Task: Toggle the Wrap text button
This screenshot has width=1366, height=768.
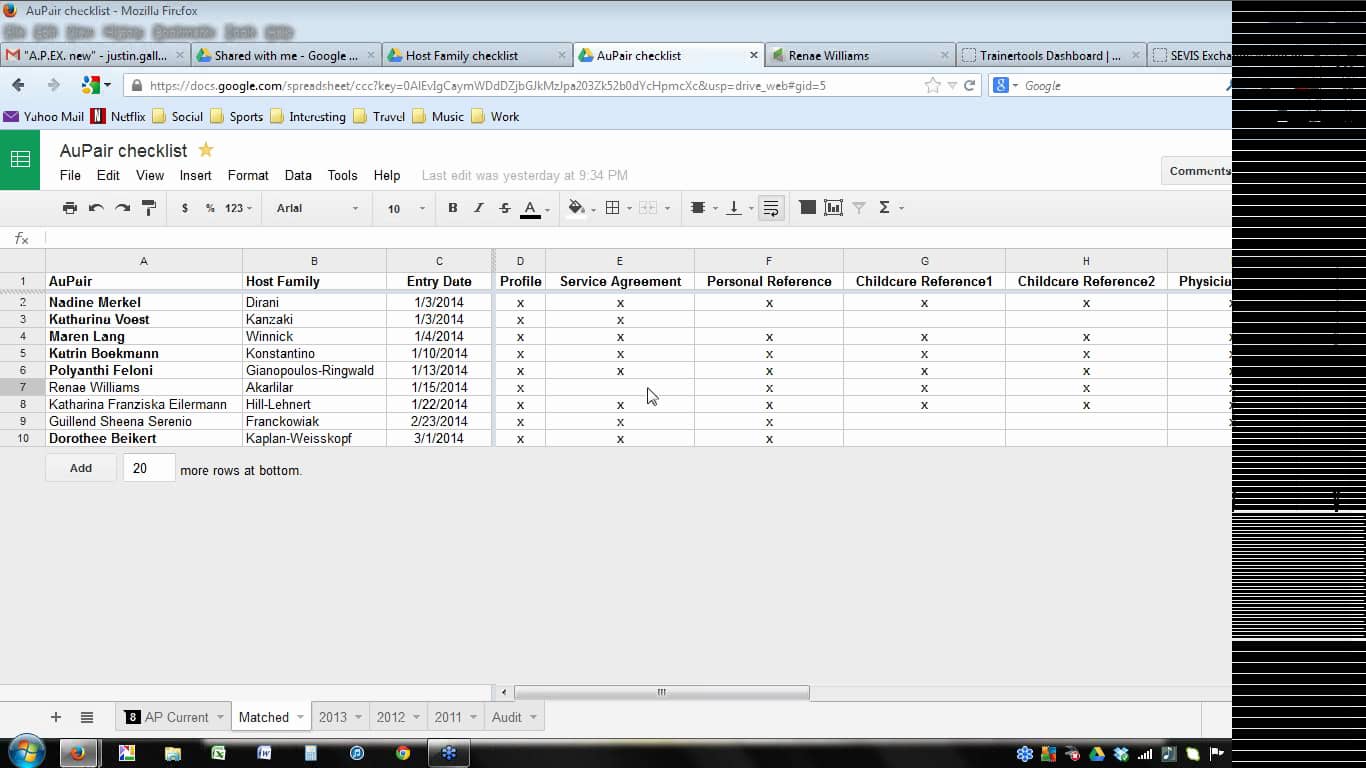Action: pos(771,208)
